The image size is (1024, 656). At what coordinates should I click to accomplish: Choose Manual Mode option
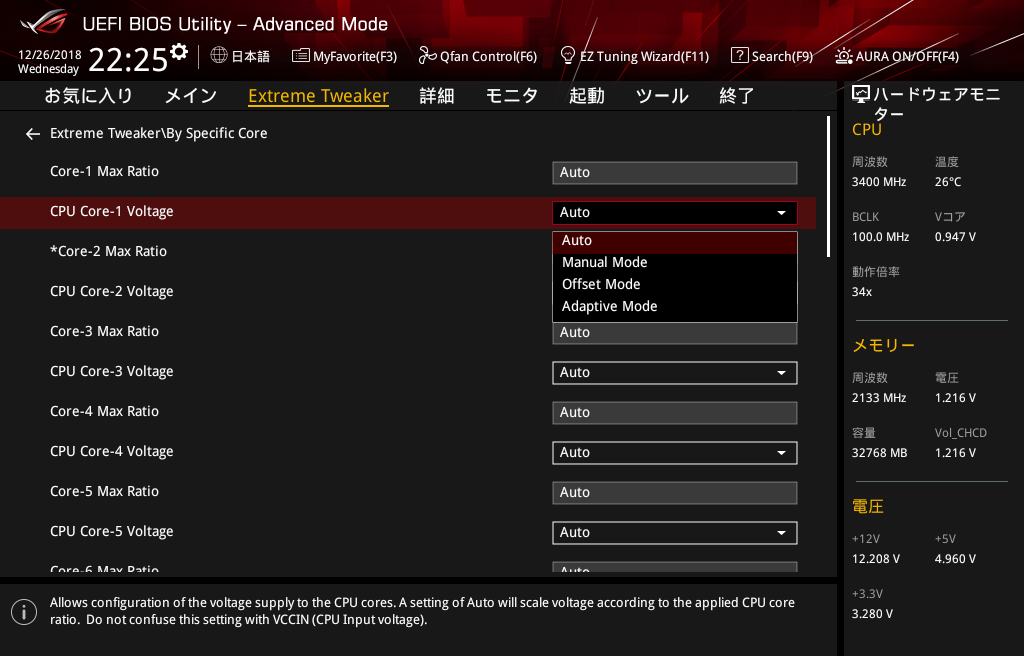tap(675, 263)
